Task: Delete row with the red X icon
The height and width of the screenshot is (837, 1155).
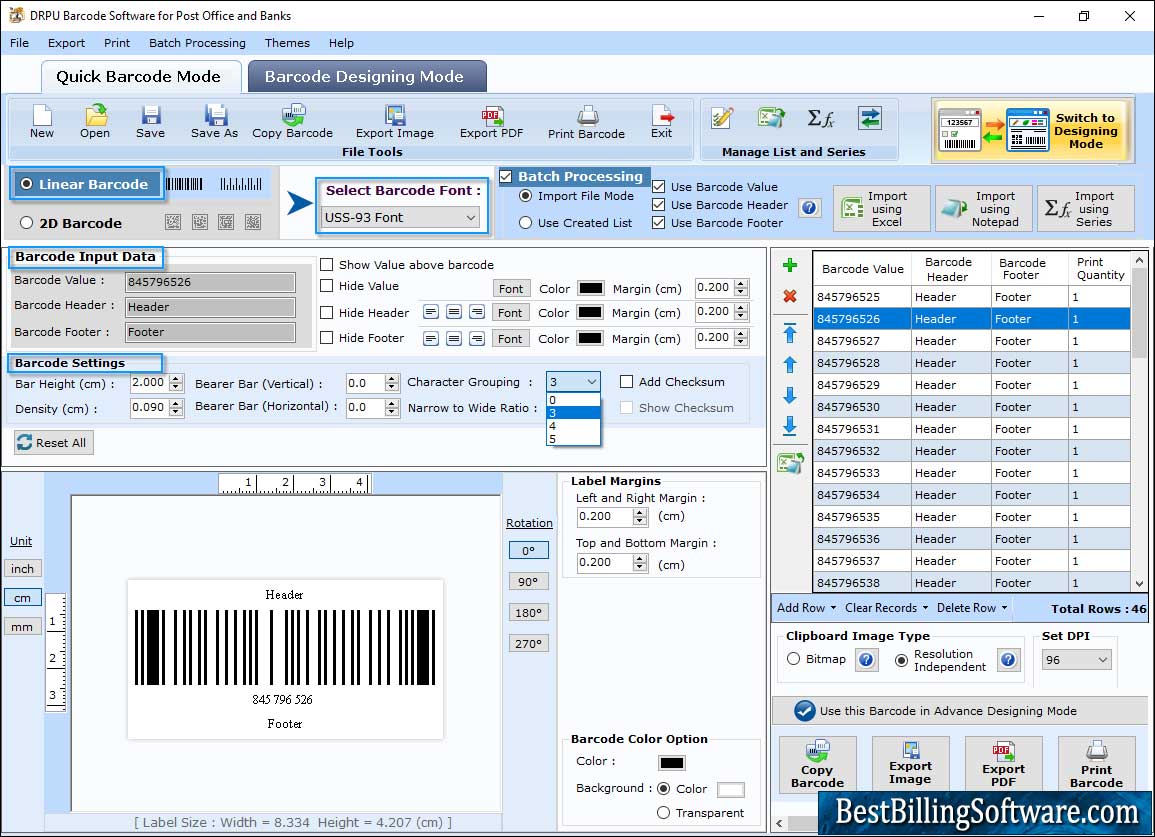Action: pos(790,296)
